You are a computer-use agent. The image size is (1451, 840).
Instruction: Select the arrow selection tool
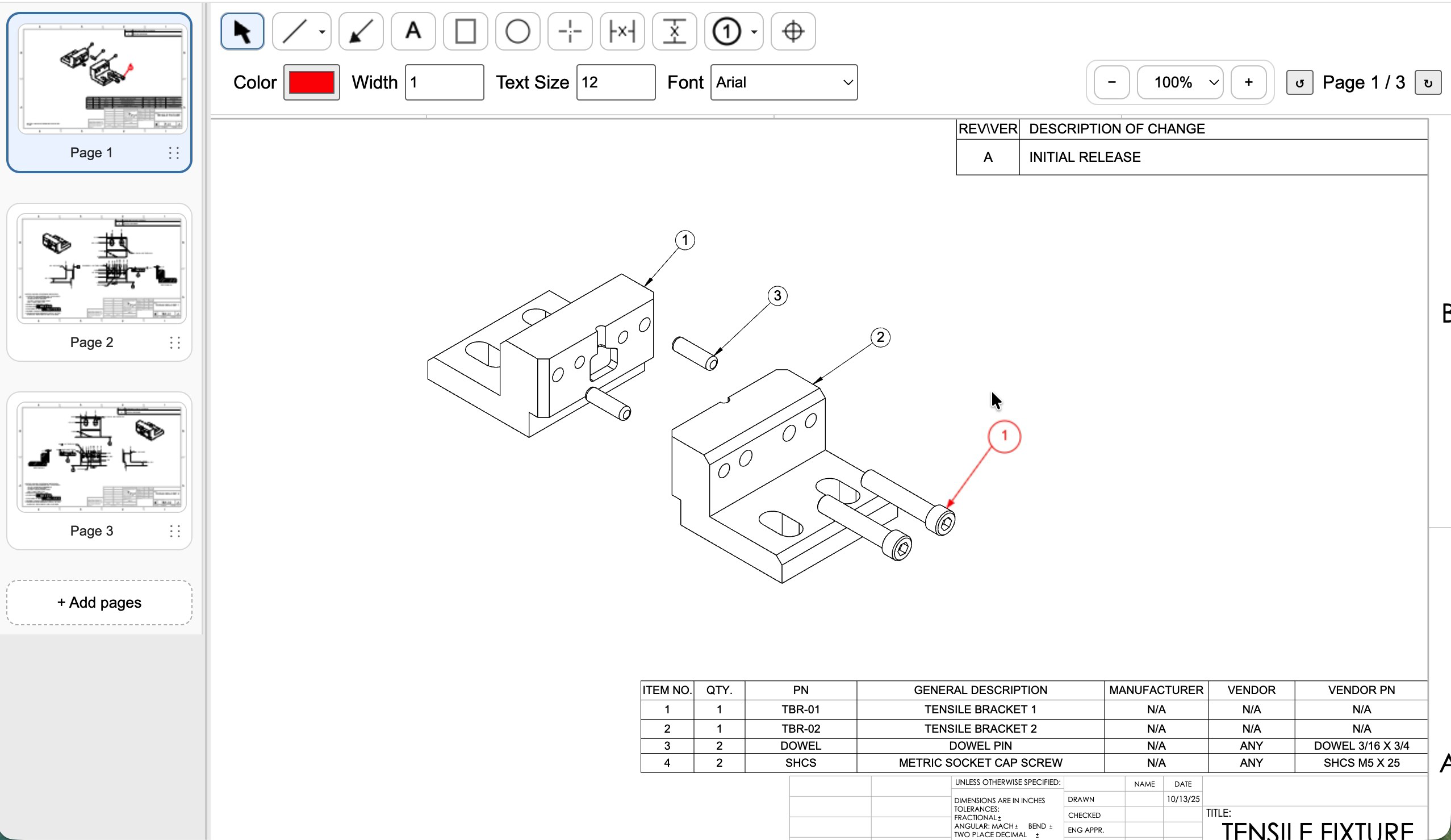242,31
